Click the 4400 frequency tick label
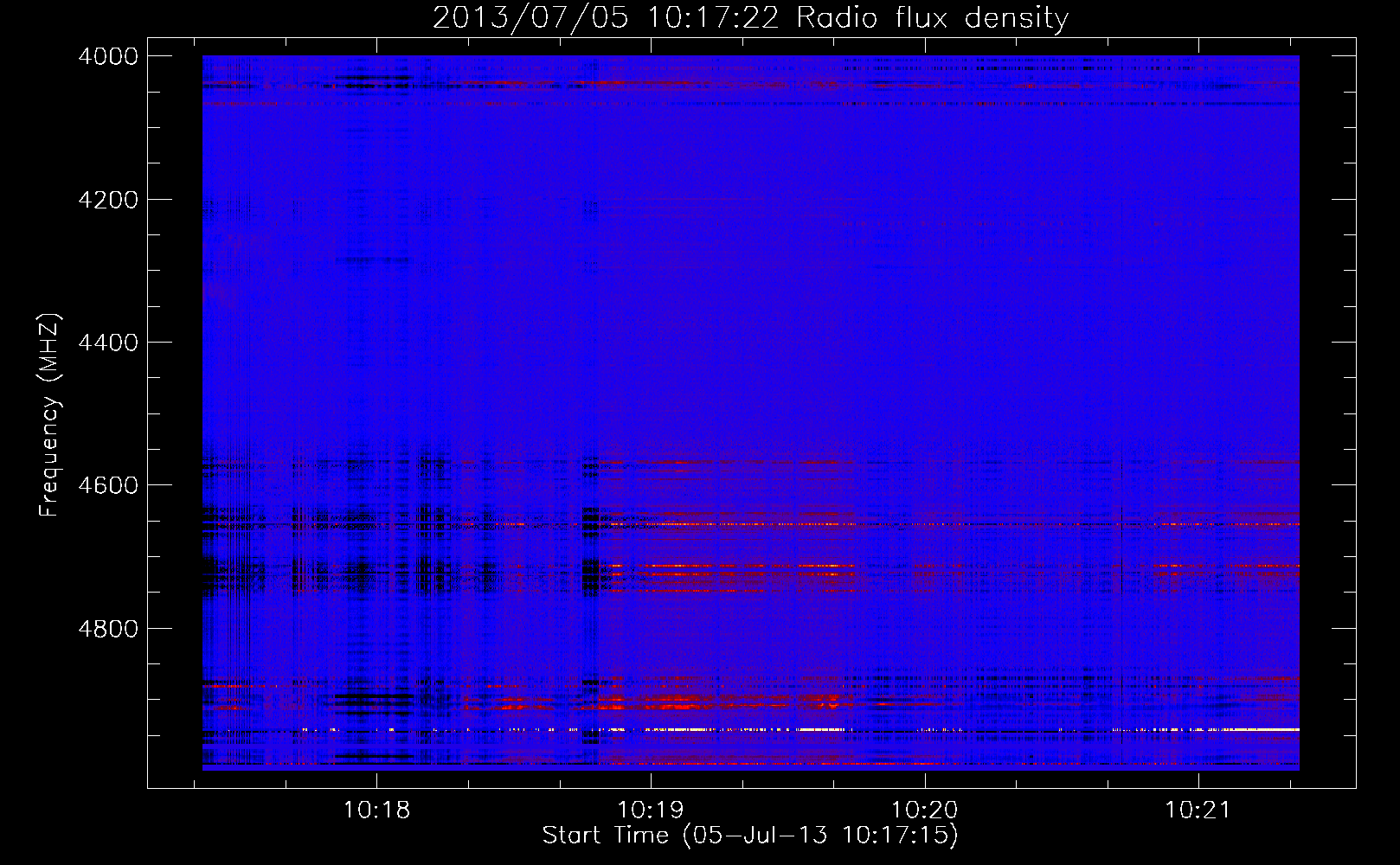Screen dimensions: 1400x865 click(x=108, y=343)
